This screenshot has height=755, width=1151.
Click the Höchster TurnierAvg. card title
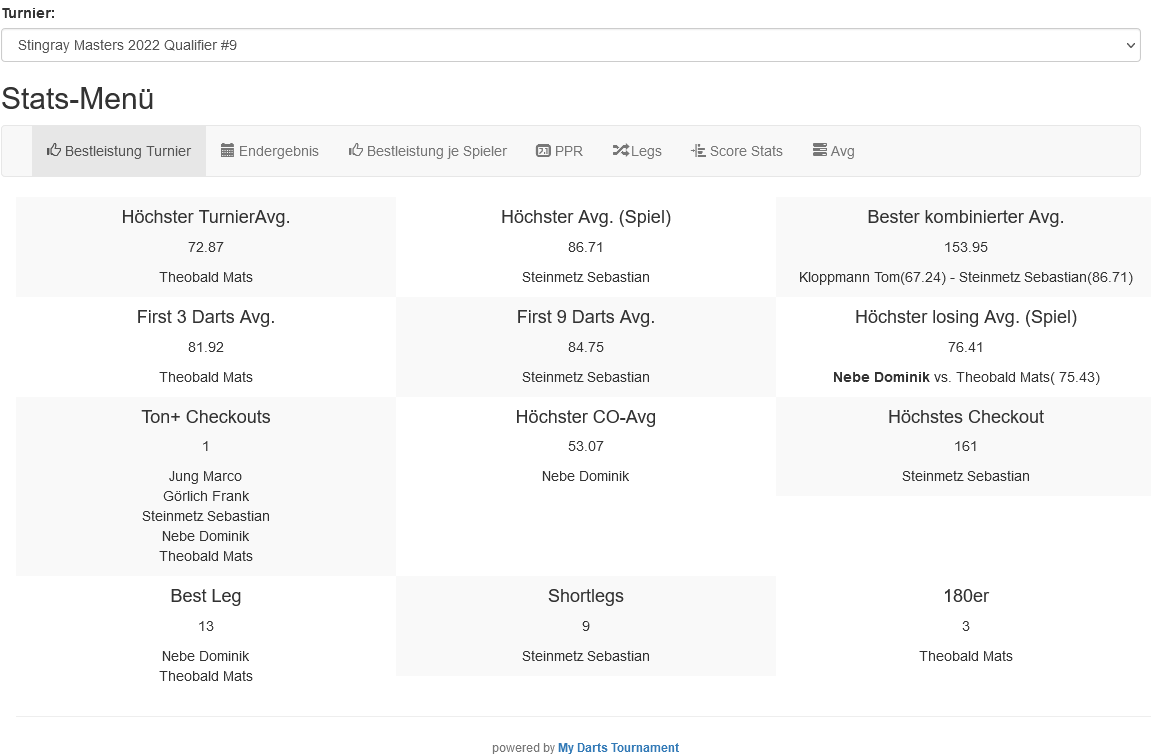click(206, 217)
